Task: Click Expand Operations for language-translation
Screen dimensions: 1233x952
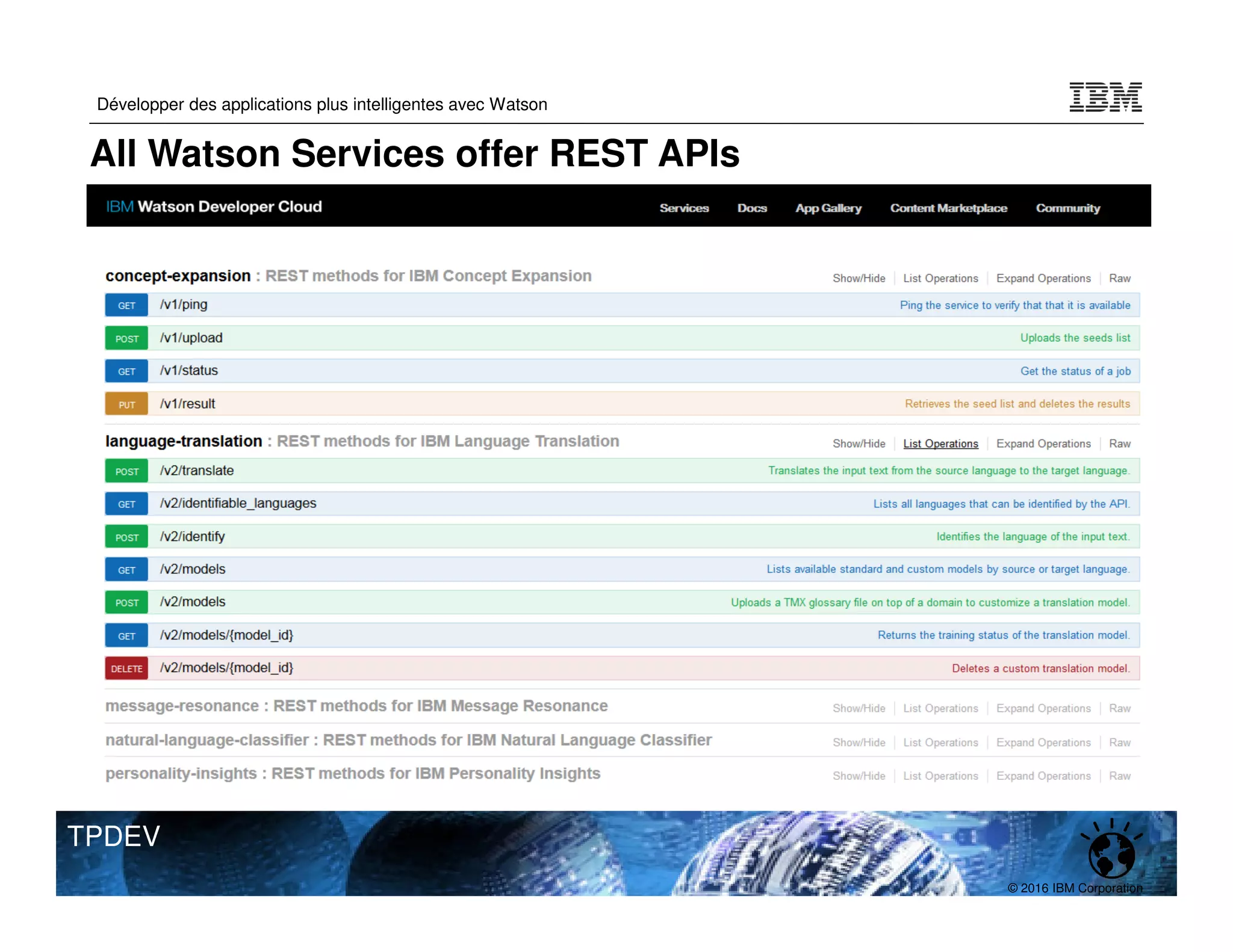Action: (x=1043, y=444)
